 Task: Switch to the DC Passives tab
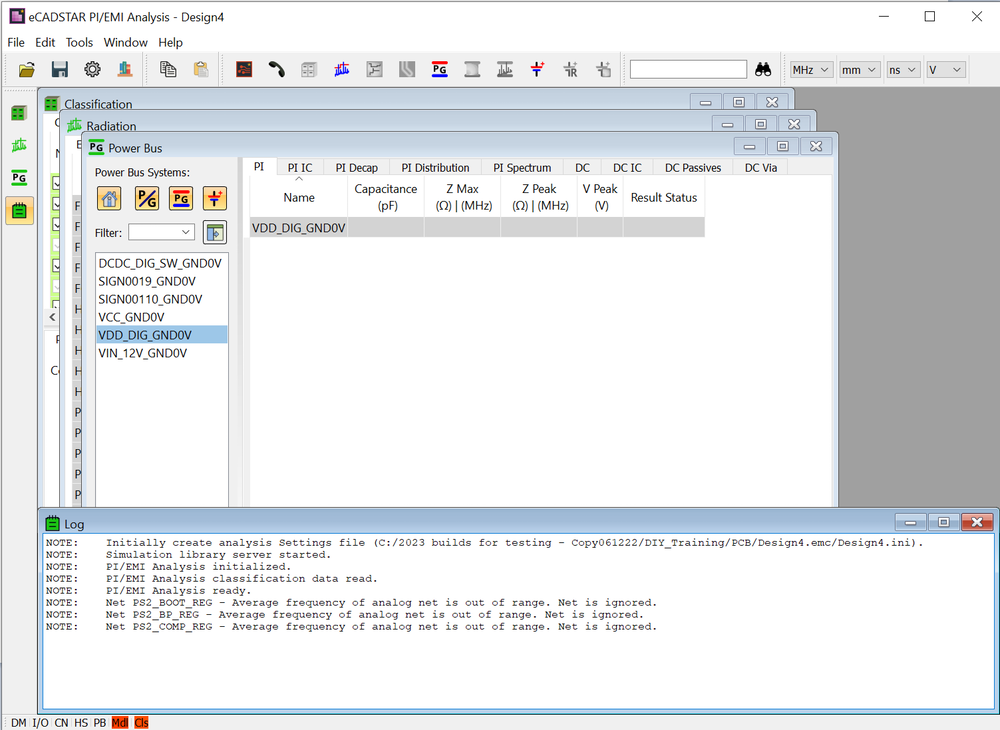click(693, 168)
